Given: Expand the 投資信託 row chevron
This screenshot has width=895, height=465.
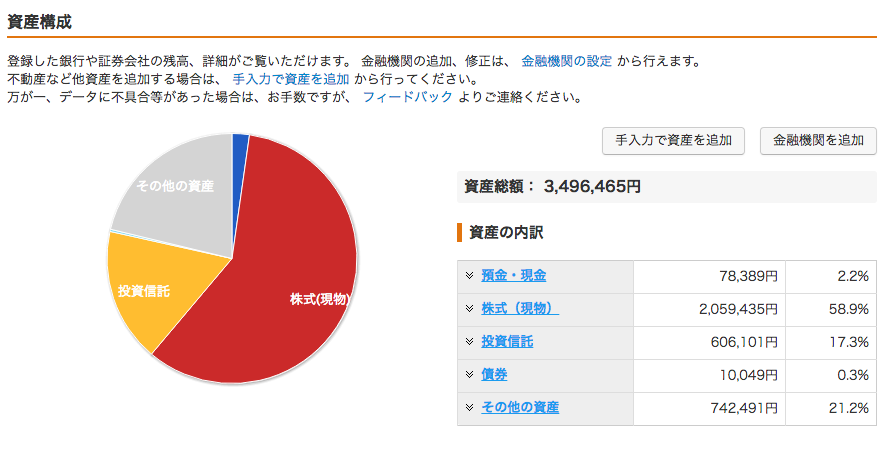Looking at the screenshot, I should [x=469, y=342].
